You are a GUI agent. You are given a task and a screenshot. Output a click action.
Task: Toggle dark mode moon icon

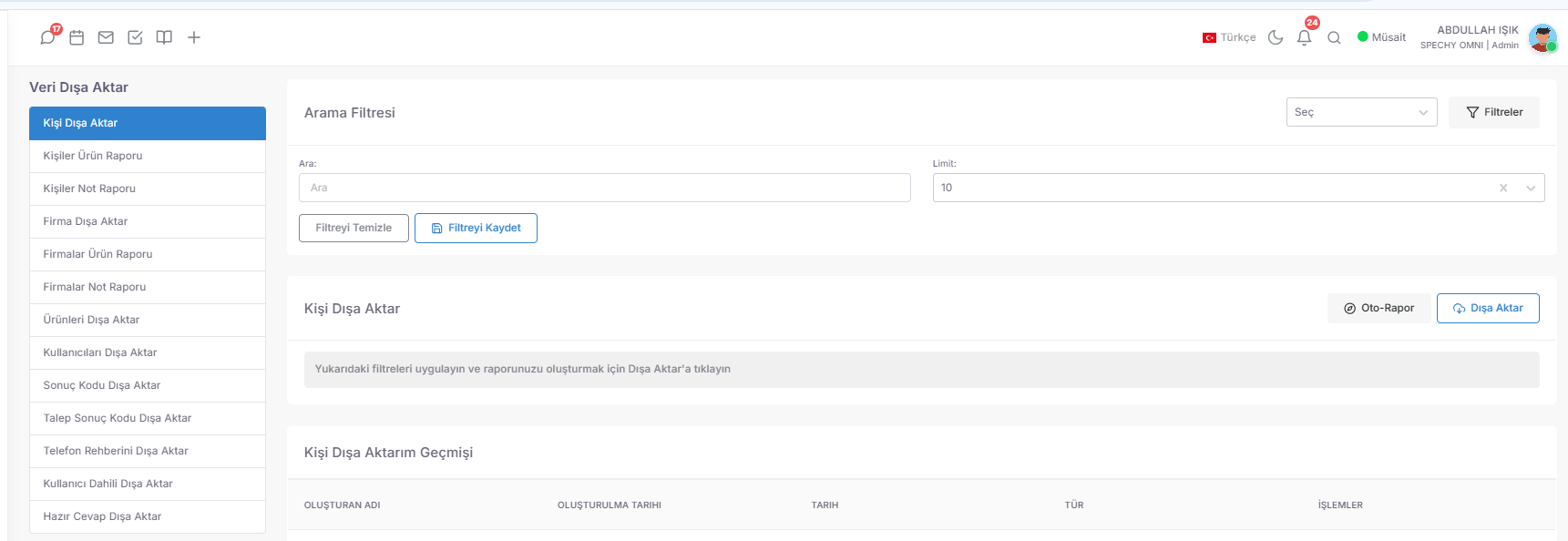pos(1276,37)
